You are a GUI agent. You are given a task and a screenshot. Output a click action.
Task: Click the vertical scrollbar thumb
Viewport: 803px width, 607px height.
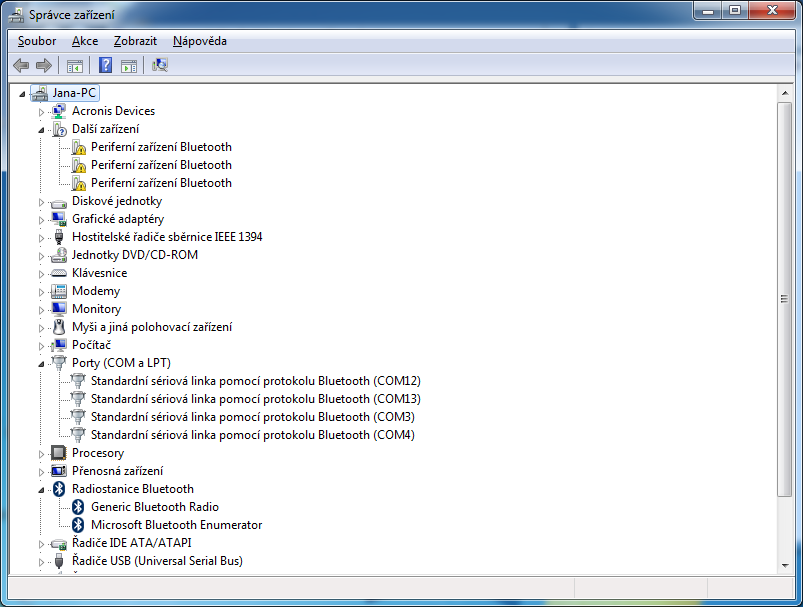click(x=785, y=299)
